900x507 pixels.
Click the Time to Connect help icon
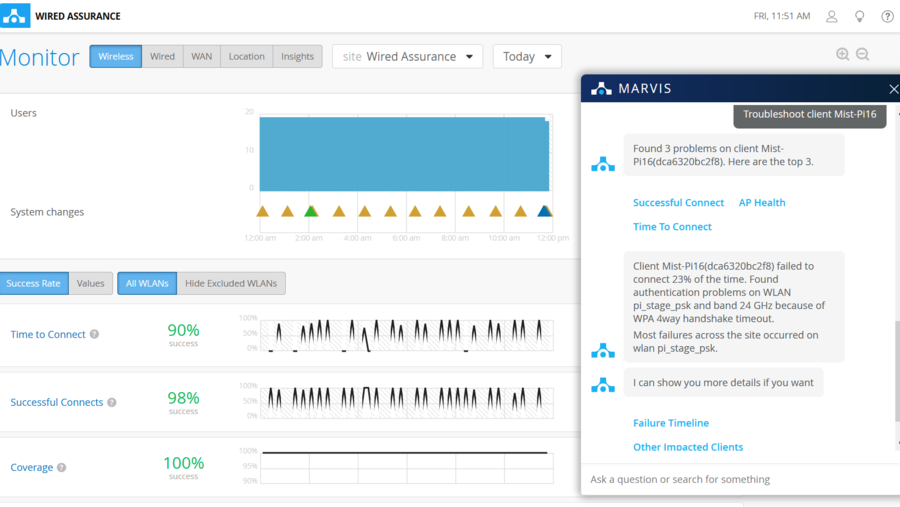point(95,335)
